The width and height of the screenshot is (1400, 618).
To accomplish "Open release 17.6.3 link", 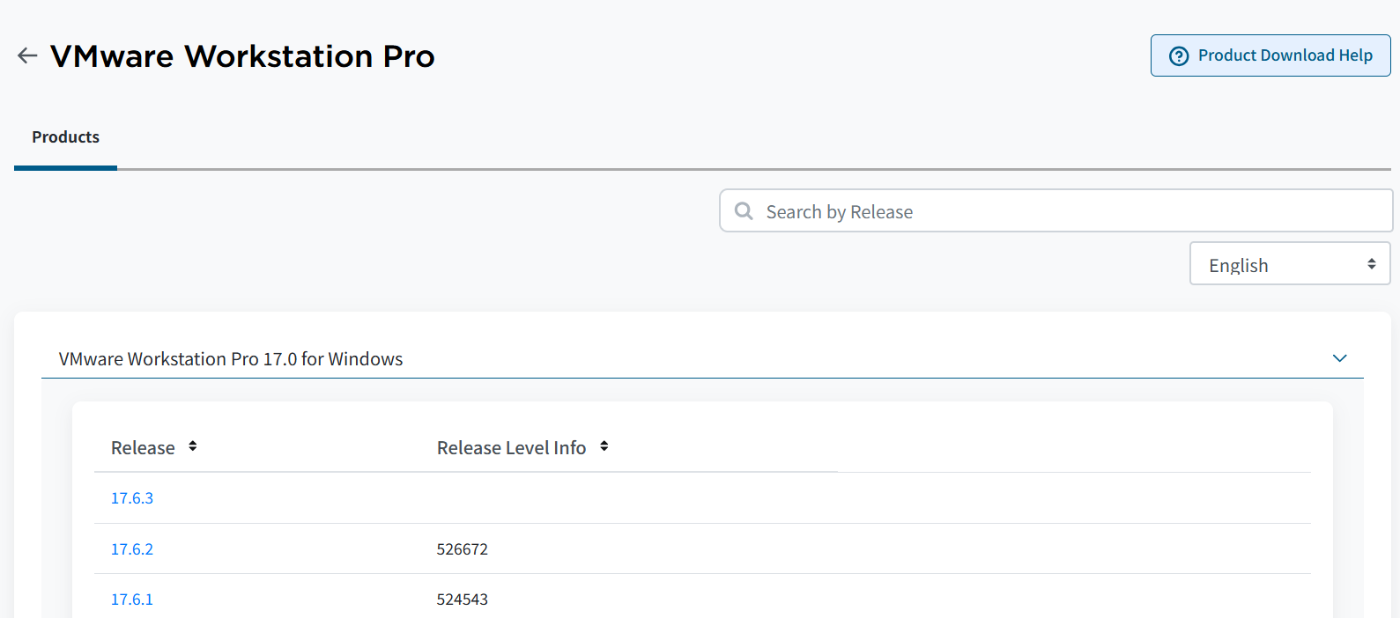I will click(132, 498).
